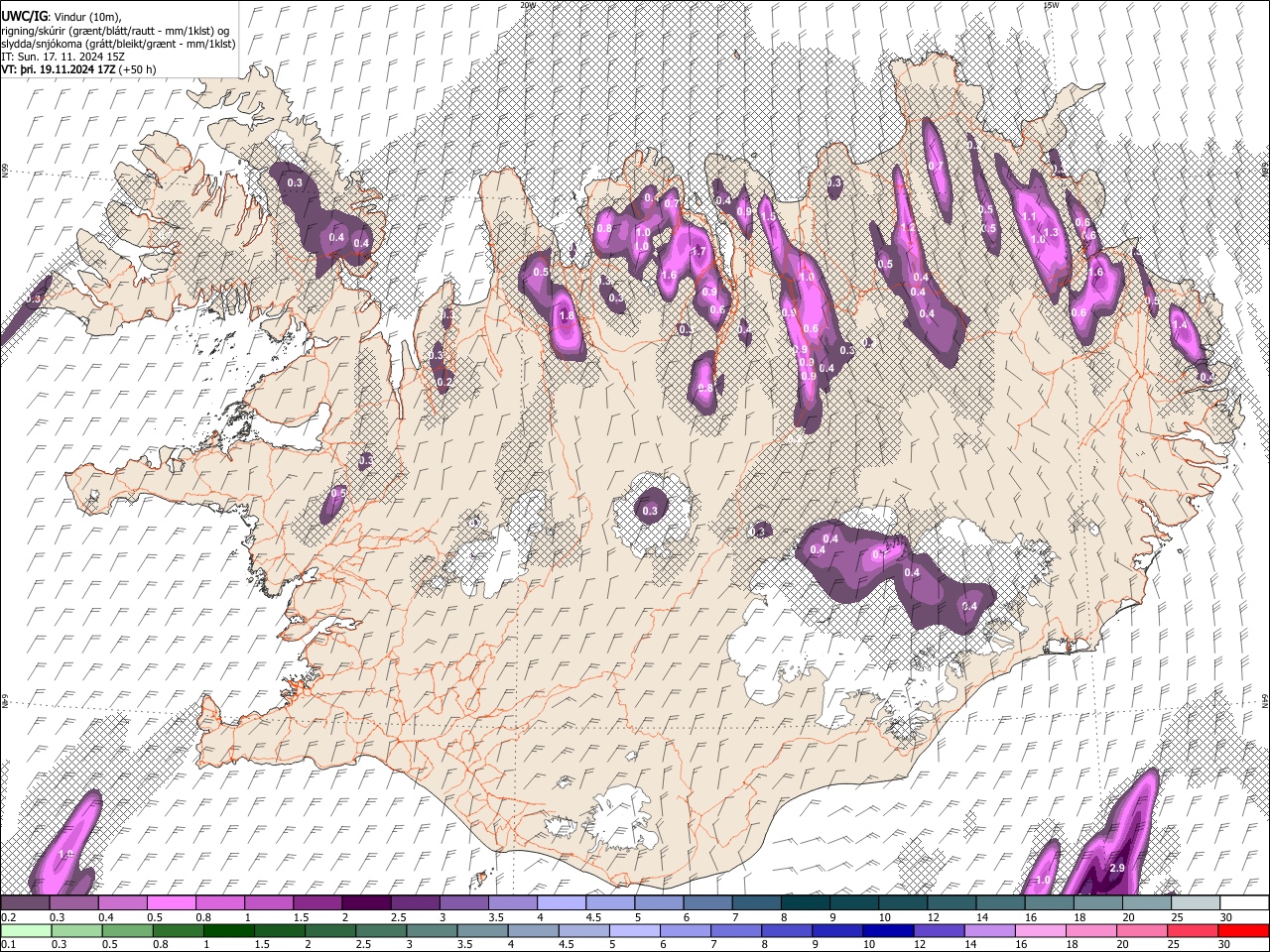Select the darkest purple swatch labeled 2 on the upper scale

[x=366, y=902]
